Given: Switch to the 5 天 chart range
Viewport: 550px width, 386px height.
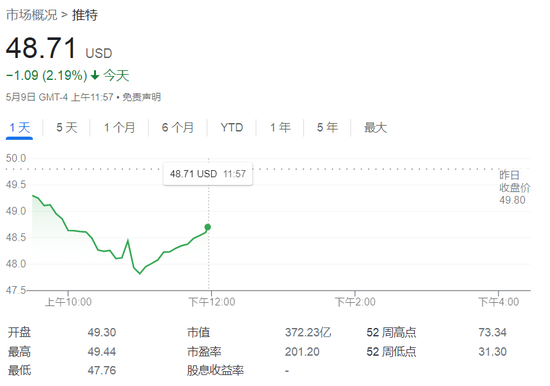Looking at the screenshot, I should [x=67, y=128].
